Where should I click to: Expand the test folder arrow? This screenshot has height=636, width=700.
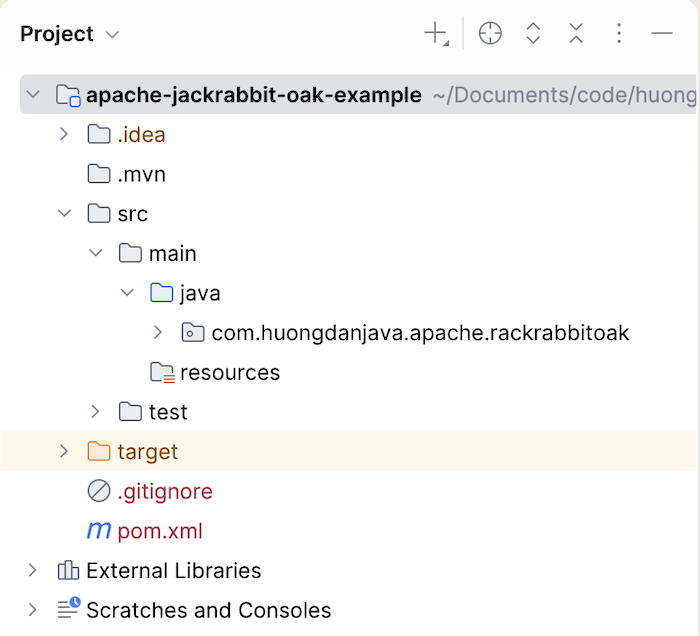point(96,412)
